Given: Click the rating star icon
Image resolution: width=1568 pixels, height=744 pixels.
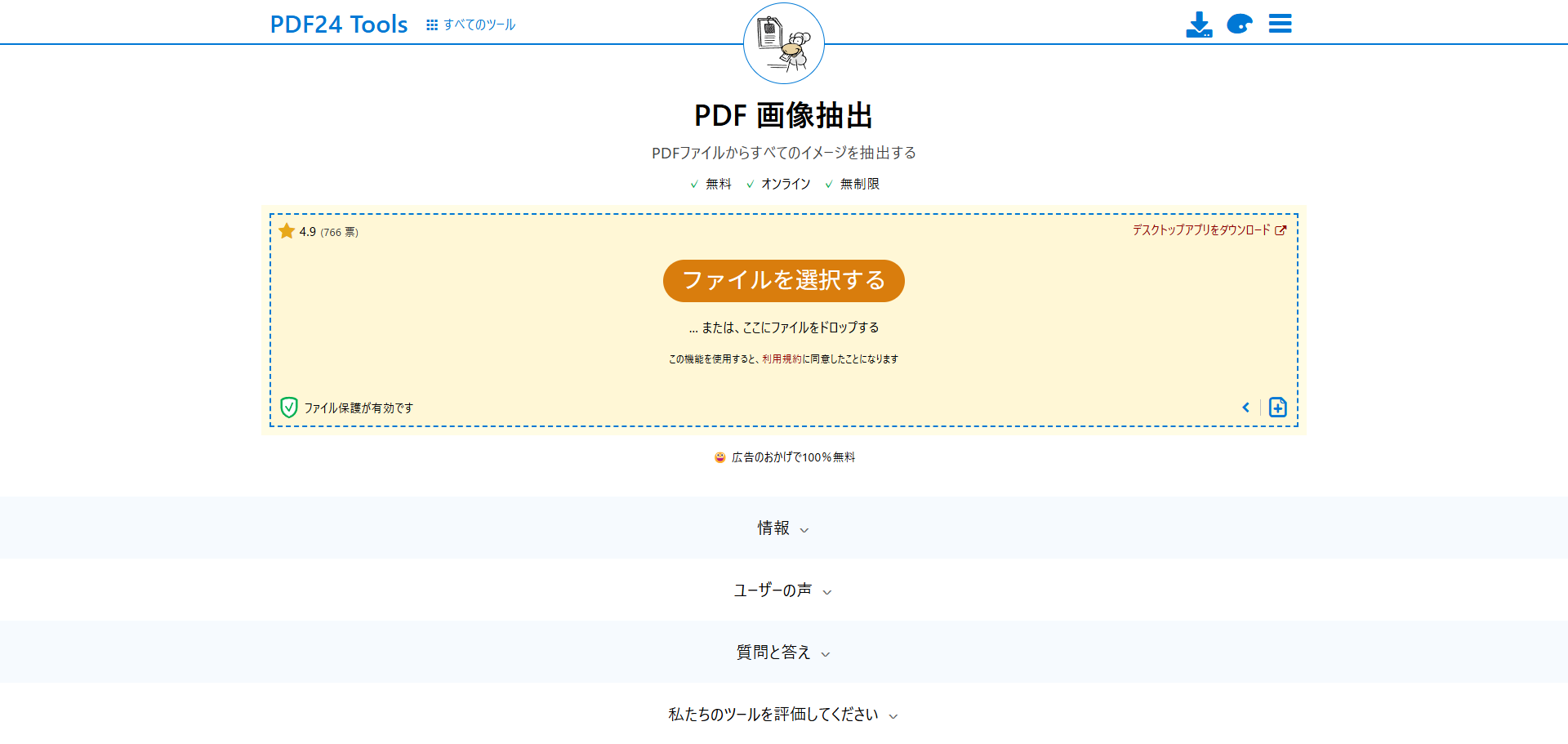Looking at the screenshot, I should click(287, 231).
